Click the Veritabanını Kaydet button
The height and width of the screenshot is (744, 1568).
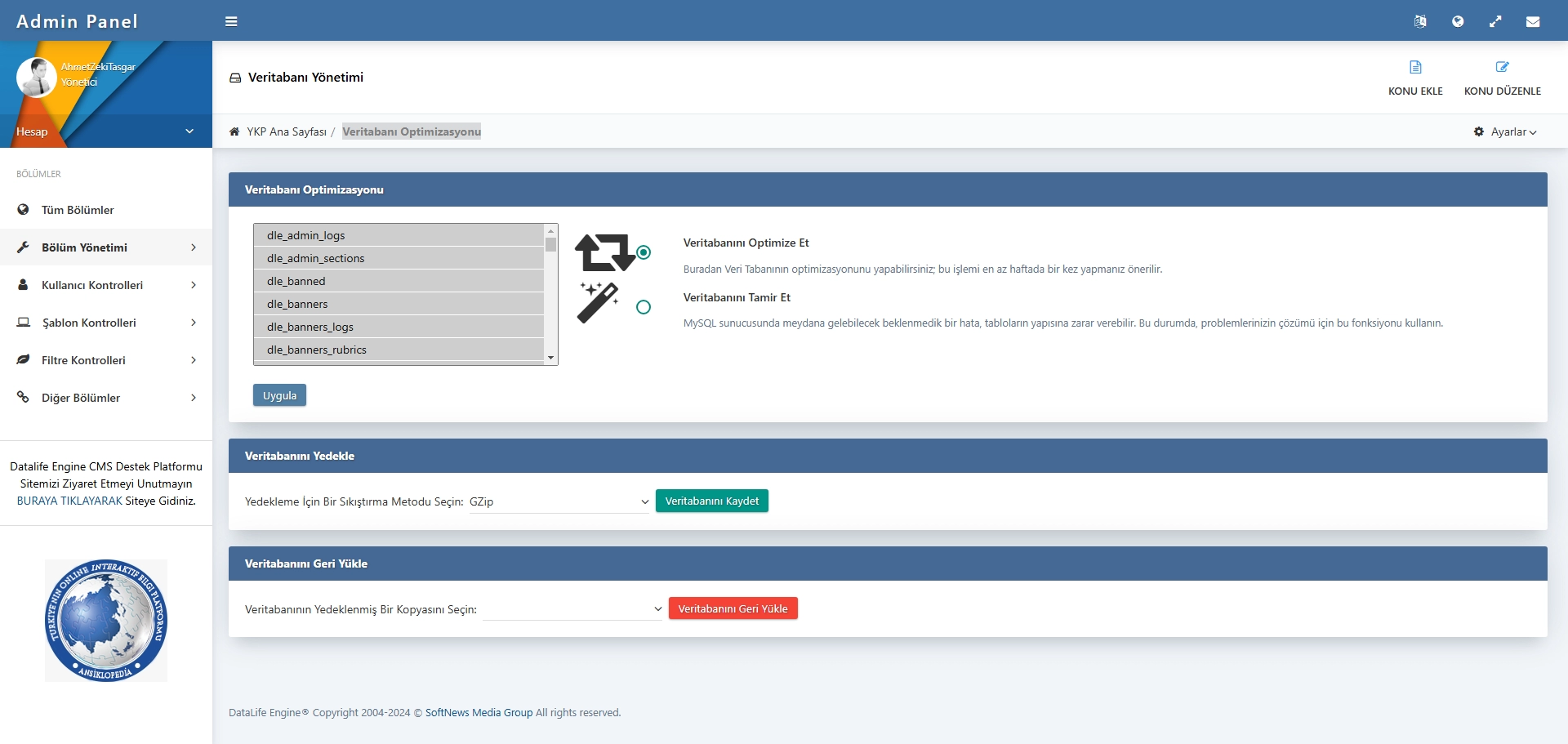pos(711,501)
